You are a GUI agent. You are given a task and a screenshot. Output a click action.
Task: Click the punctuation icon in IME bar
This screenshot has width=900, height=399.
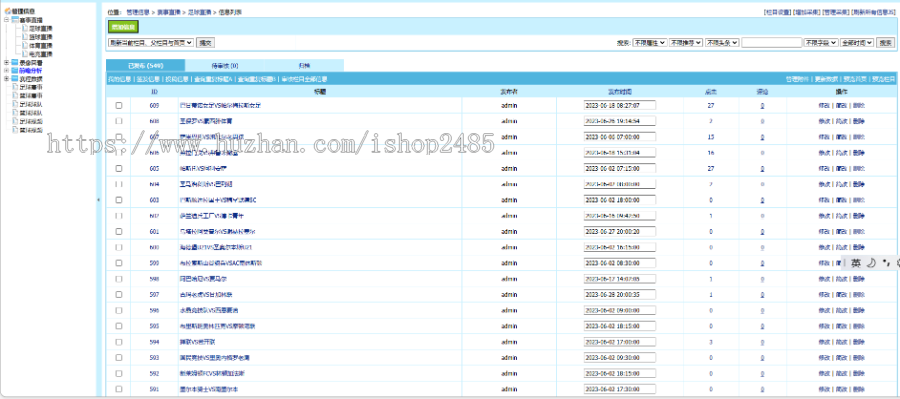tap(886, 263)
